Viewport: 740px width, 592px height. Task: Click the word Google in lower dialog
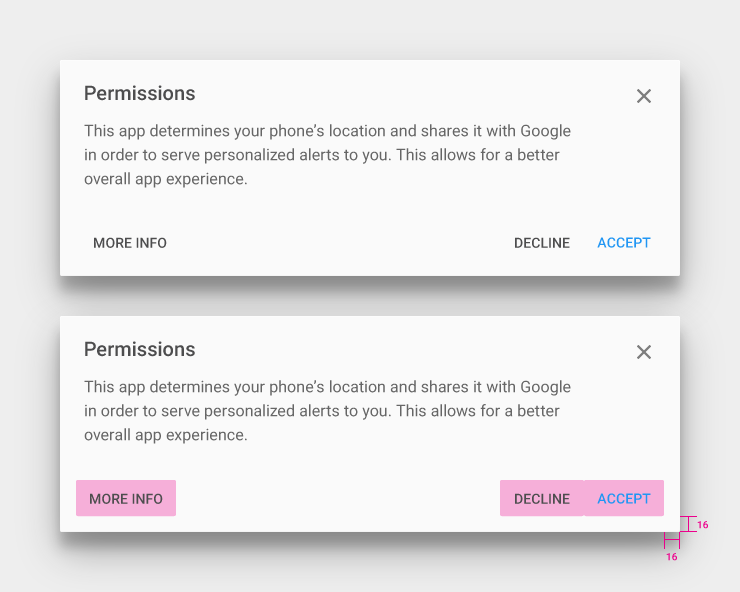tap(545, 387)
